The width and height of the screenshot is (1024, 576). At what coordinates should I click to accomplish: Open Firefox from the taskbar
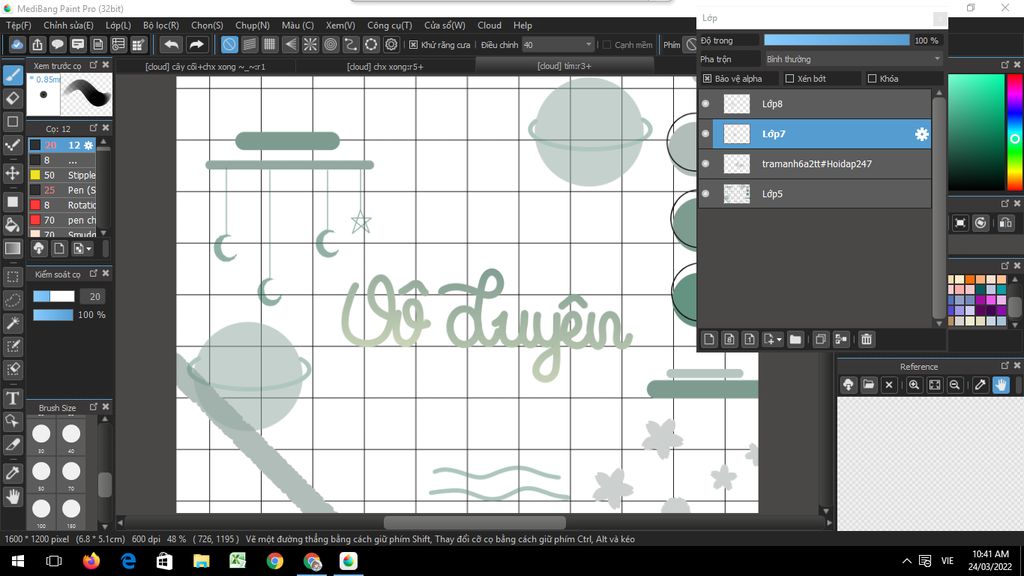point(91,561)
